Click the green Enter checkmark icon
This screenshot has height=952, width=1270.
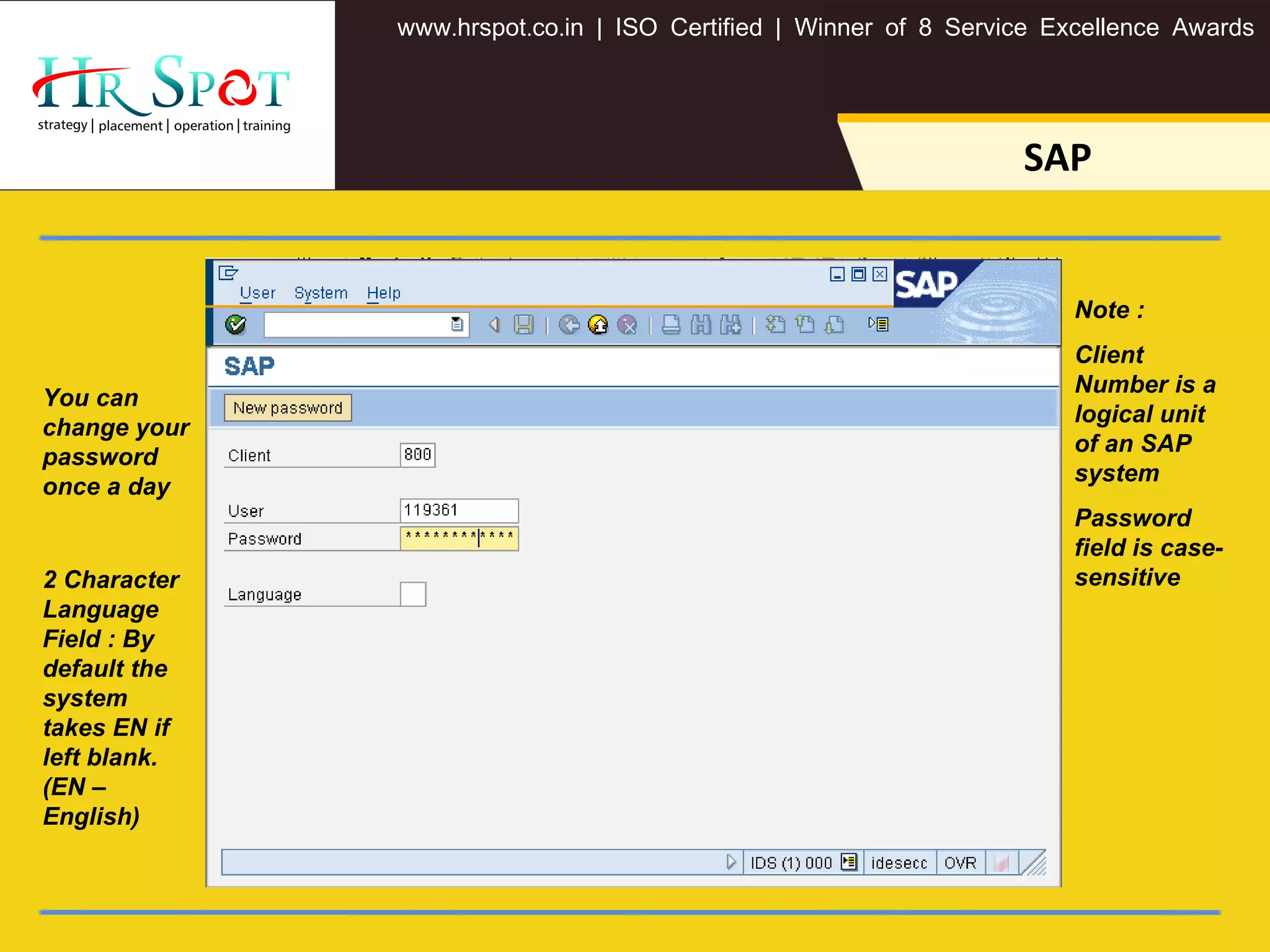tap(236, 324)
